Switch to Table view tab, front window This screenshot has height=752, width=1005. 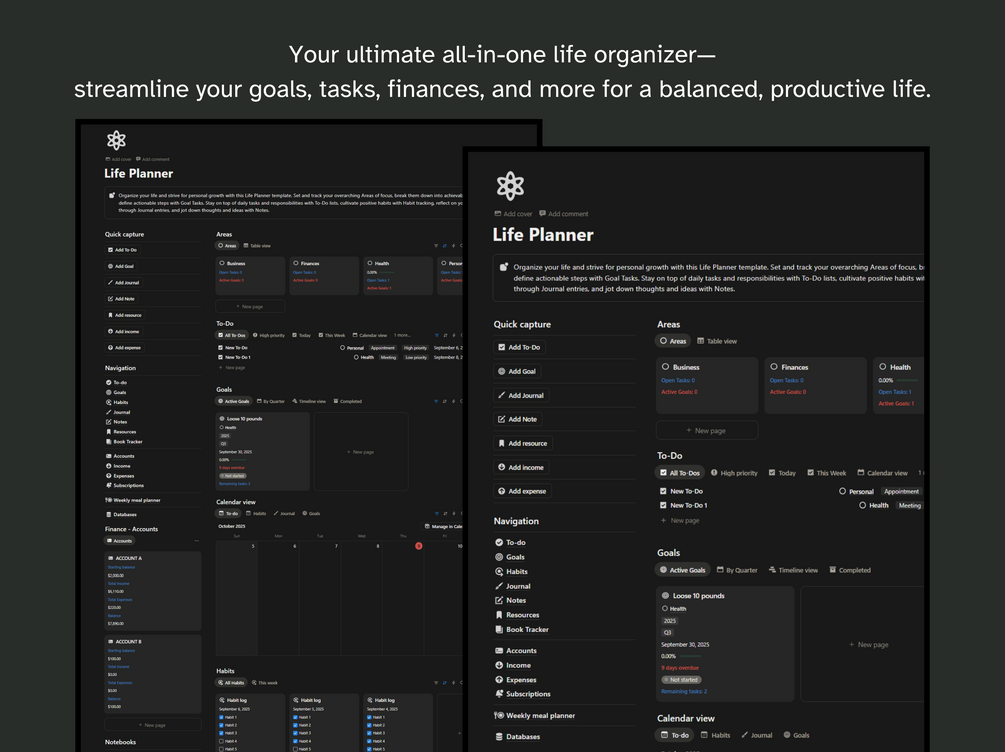tap(717, 341)
